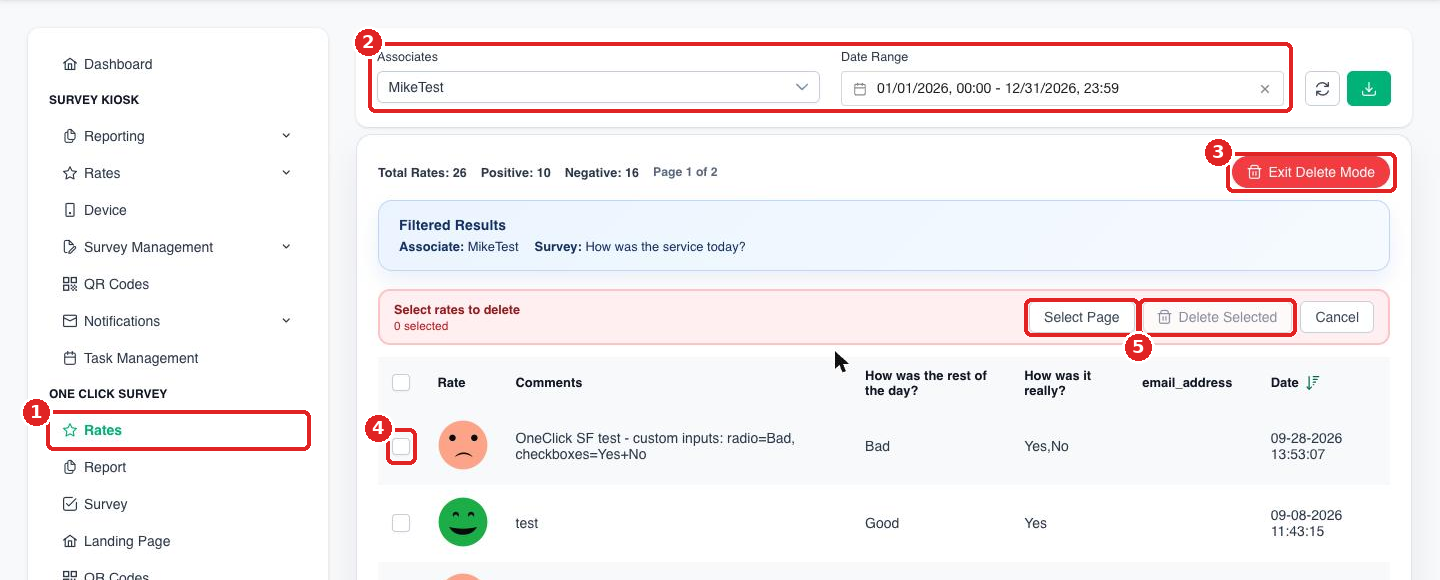This screenshot has height=580, width=1440.
Task: Click the '0 selected' counter text
Action: (421, 326)
